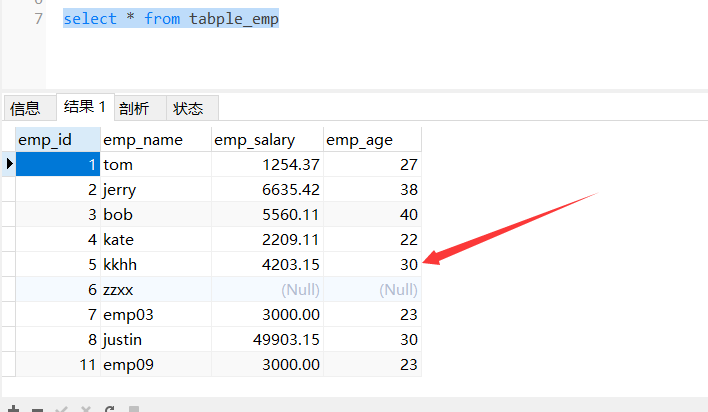Select the Null salary cell for zzxx
This screenshot has height=412, width=708.
(266, 289)
